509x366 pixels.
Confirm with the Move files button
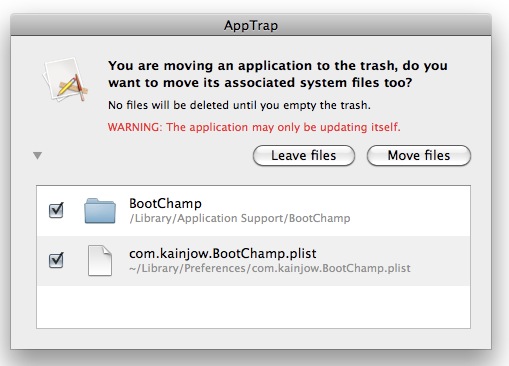[419, 156]
